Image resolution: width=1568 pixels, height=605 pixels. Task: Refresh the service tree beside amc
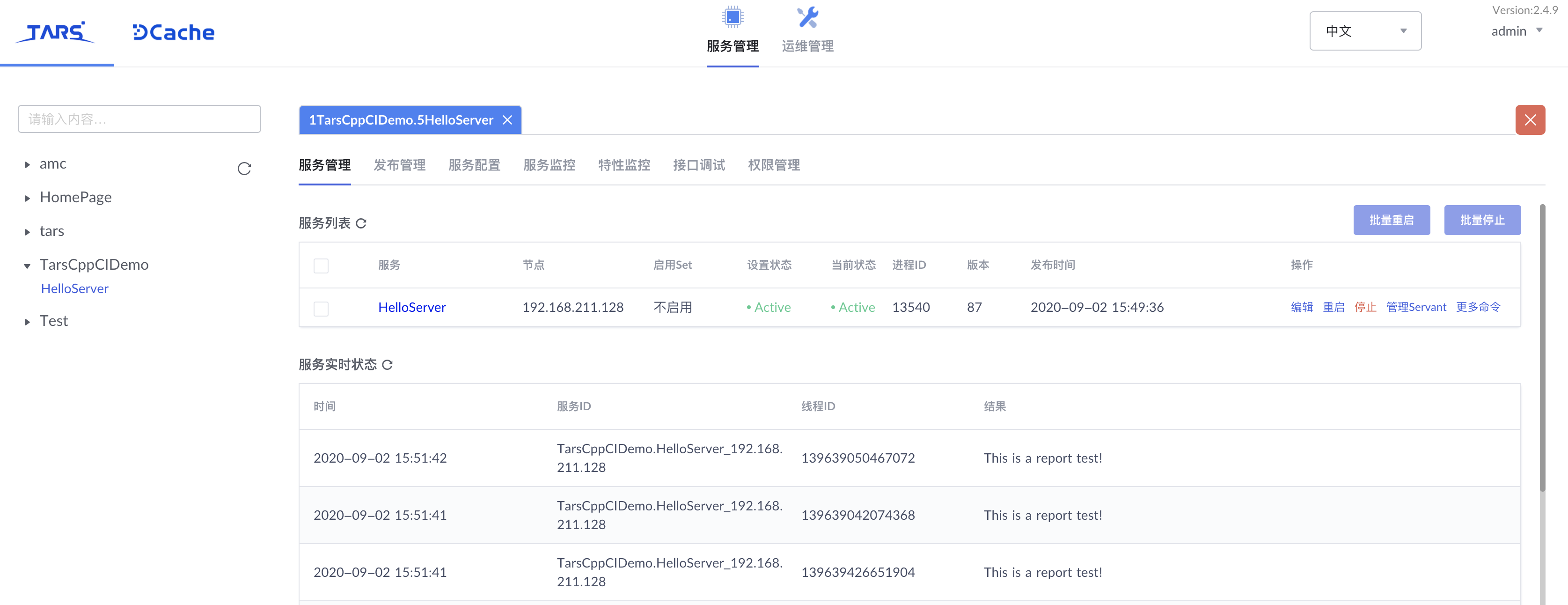[244, 169]
